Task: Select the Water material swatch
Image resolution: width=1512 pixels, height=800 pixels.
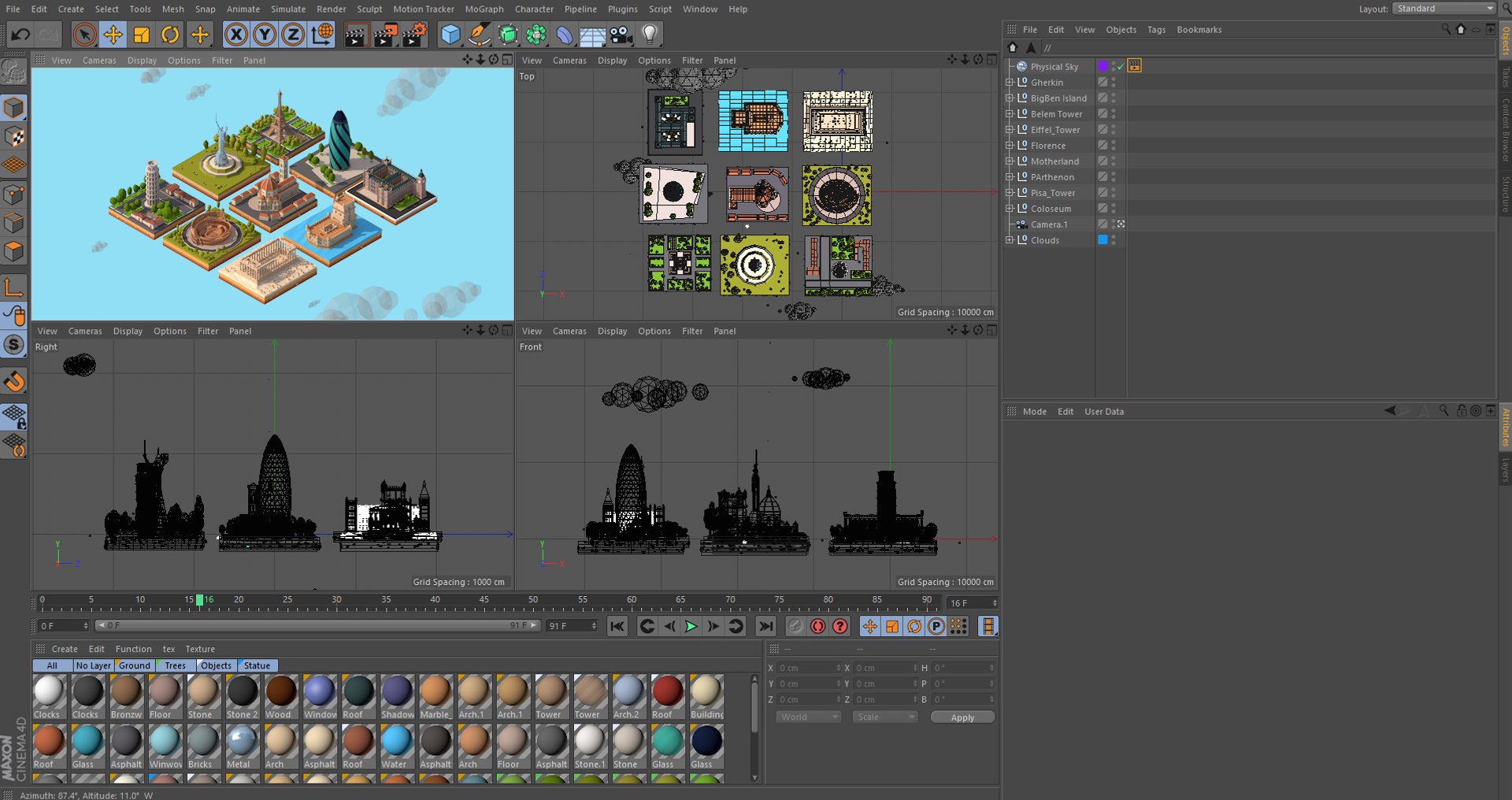Action: pos(395,746)
